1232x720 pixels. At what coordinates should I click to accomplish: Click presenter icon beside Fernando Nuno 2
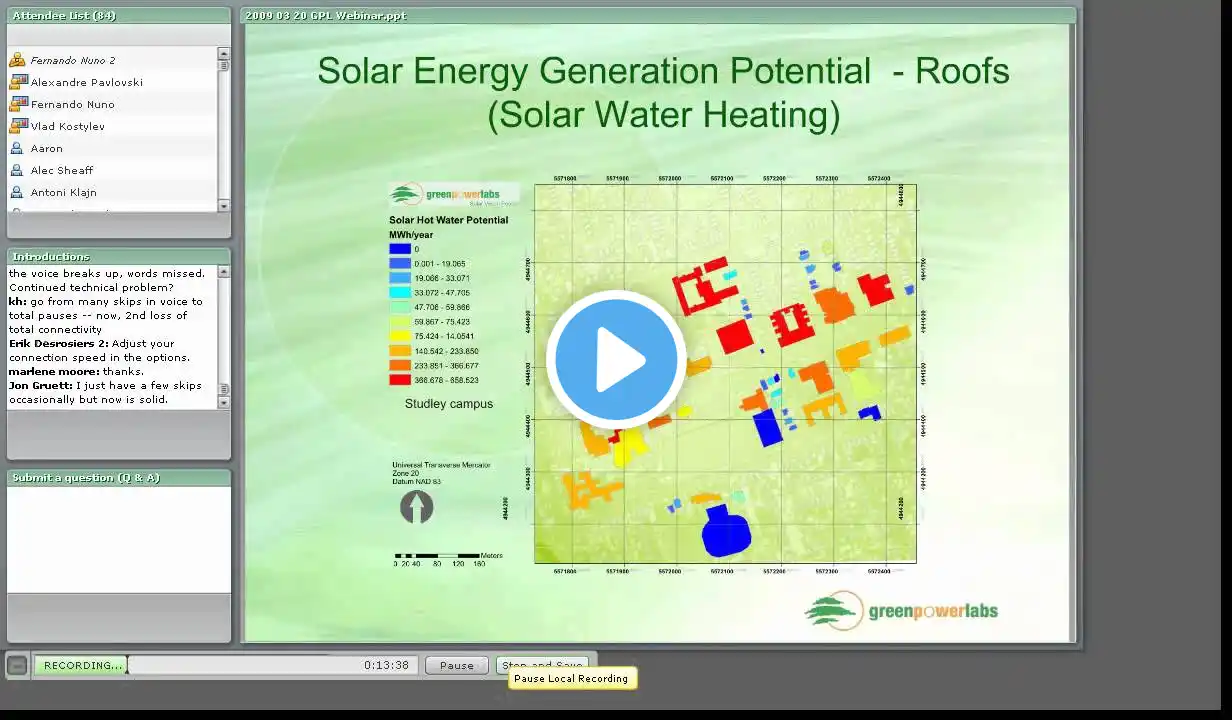[17, 60]
